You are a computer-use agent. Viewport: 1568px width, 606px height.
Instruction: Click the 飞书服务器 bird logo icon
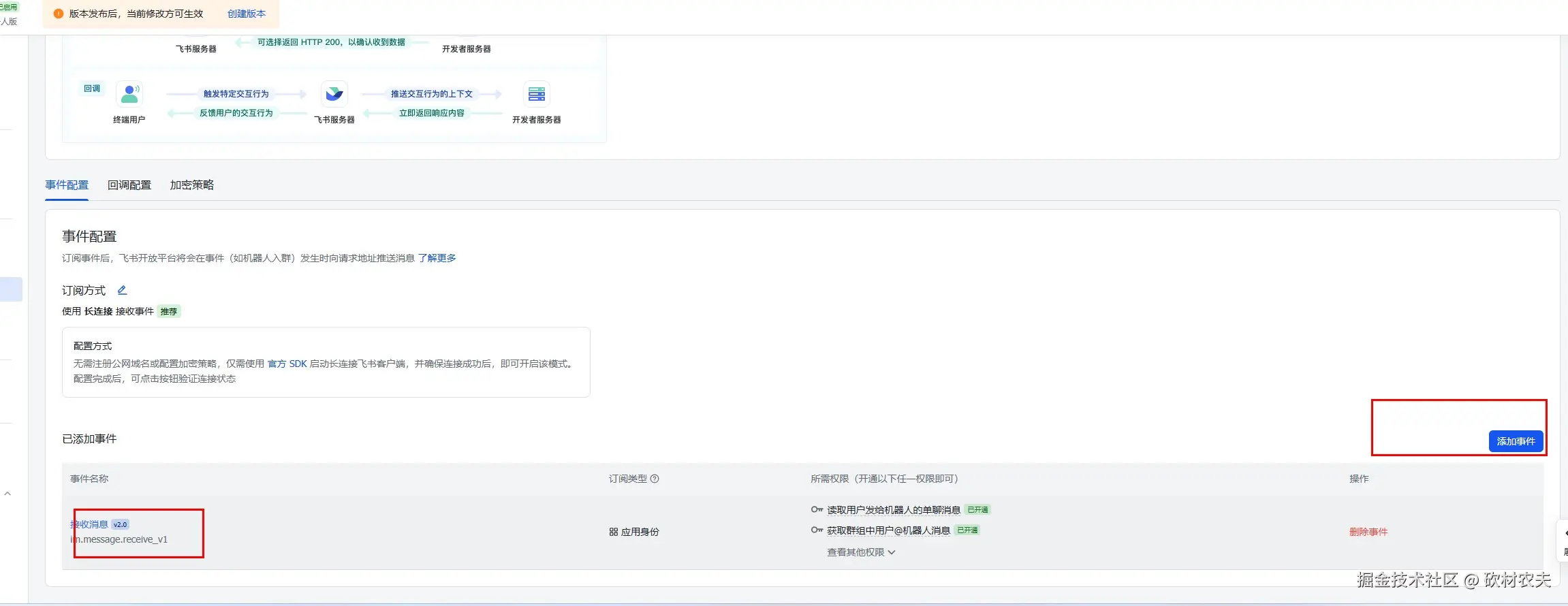pyautogui.click(x=334, y=94)
